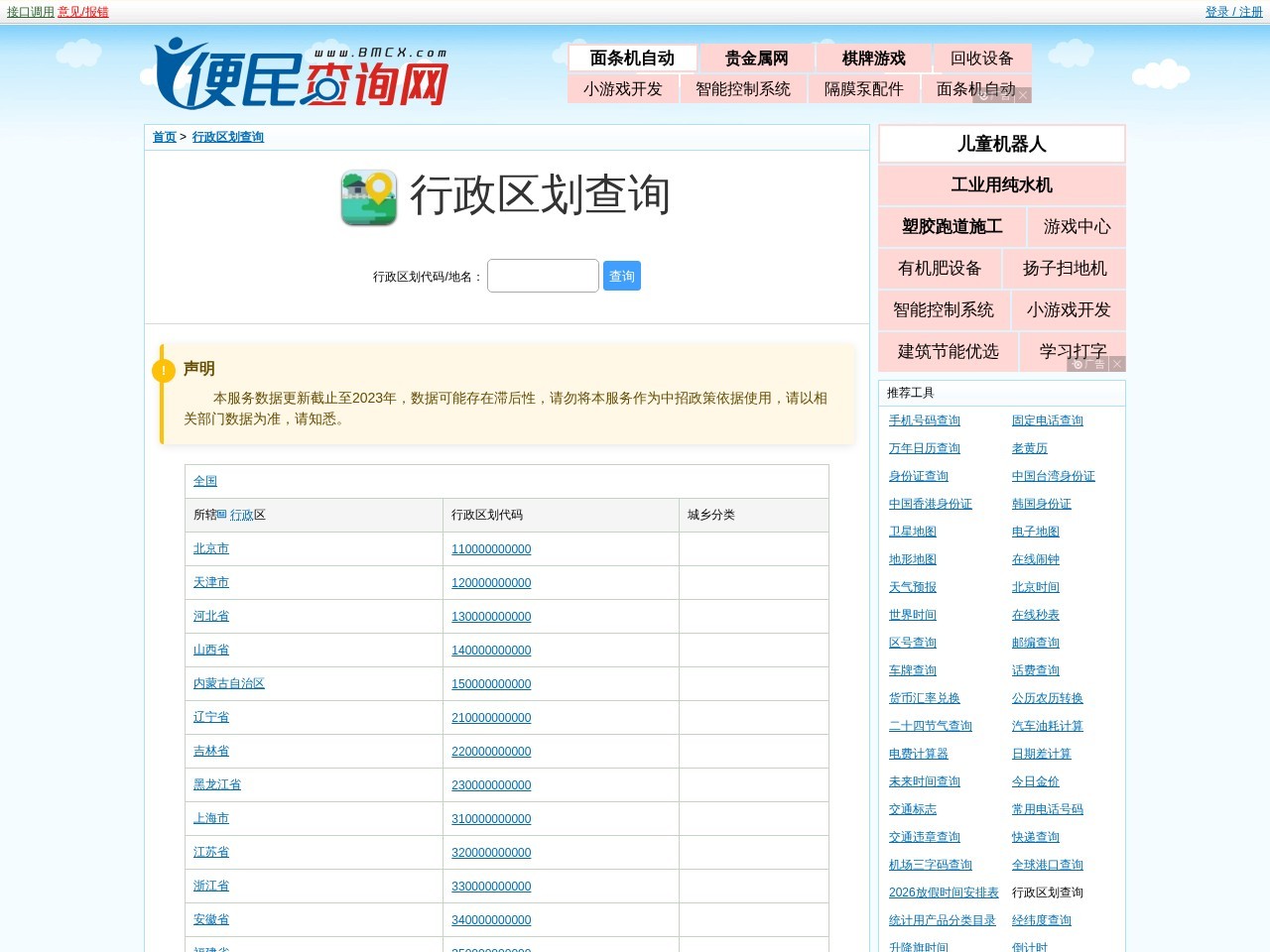The height and width of the screenshot is (952, 1270).
Task: Open 2026放假时间安排表 link
Action: point(944,892)
